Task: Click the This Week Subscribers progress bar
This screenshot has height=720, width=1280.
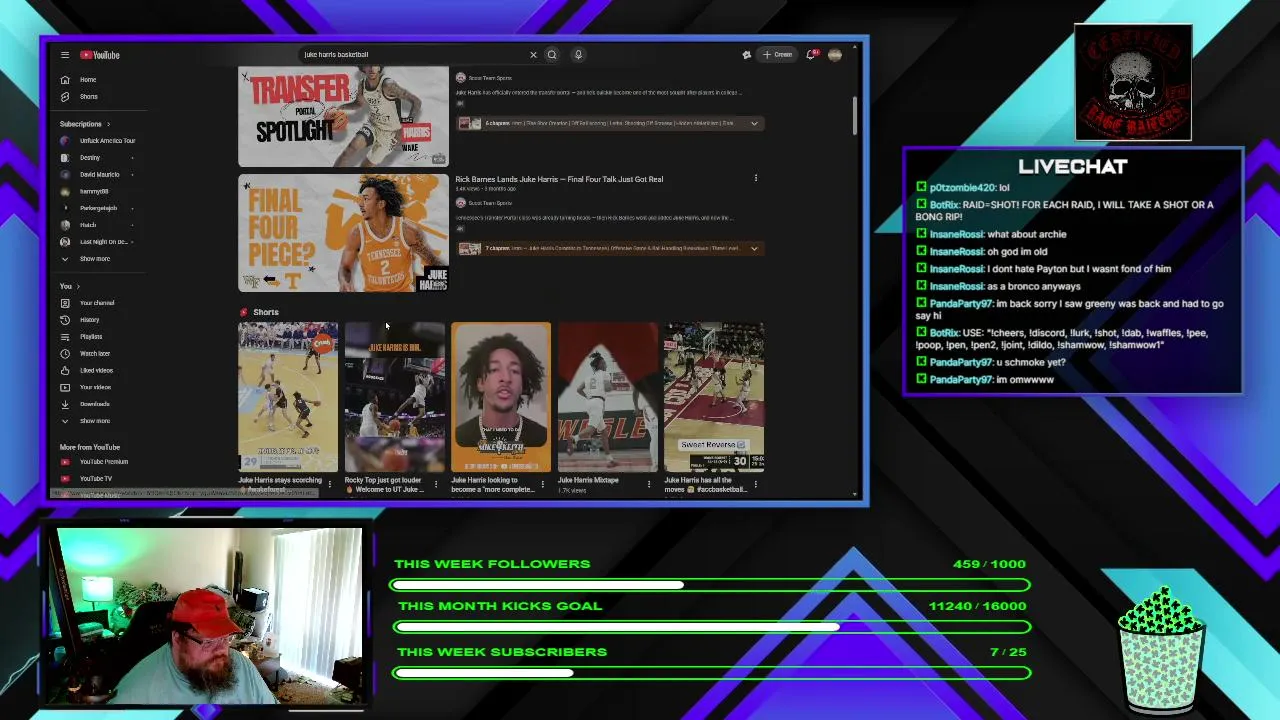Action: [x=712, y=673]
